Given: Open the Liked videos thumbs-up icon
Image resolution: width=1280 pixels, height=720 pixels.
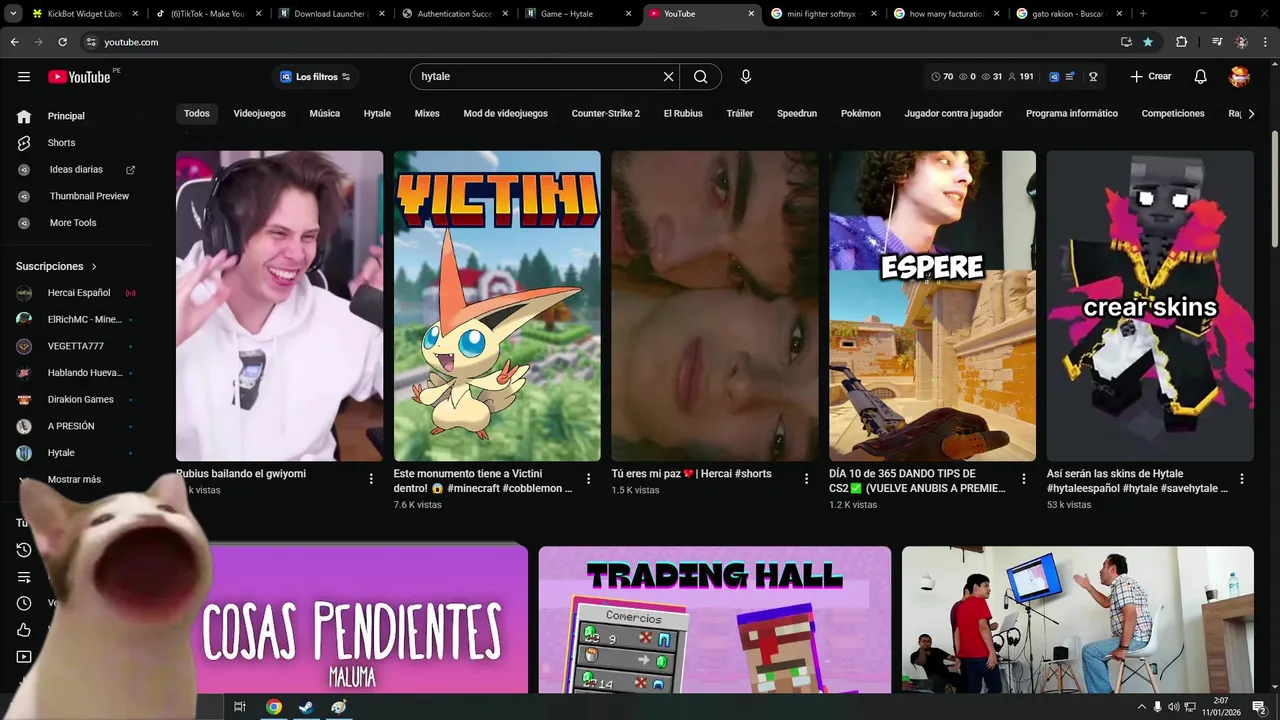Looking at the screenshot, I should point(24,630).
